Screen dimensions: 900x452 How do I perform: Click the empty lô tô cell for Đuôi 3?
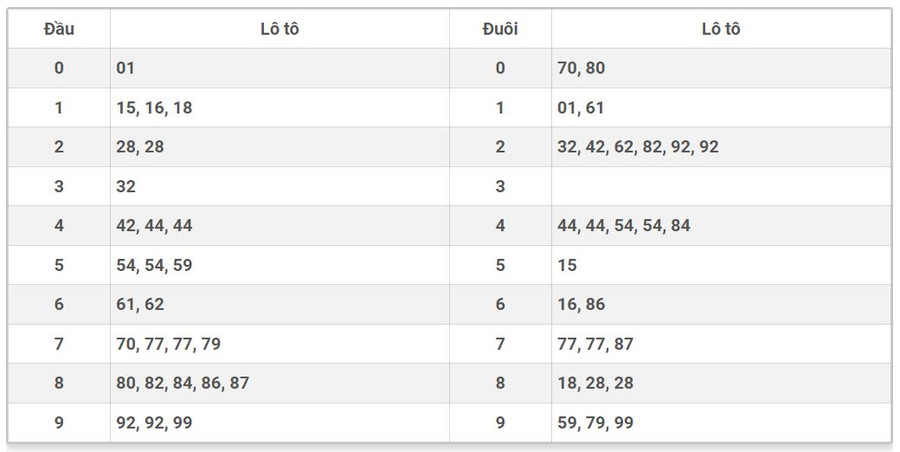pos(720,187)
